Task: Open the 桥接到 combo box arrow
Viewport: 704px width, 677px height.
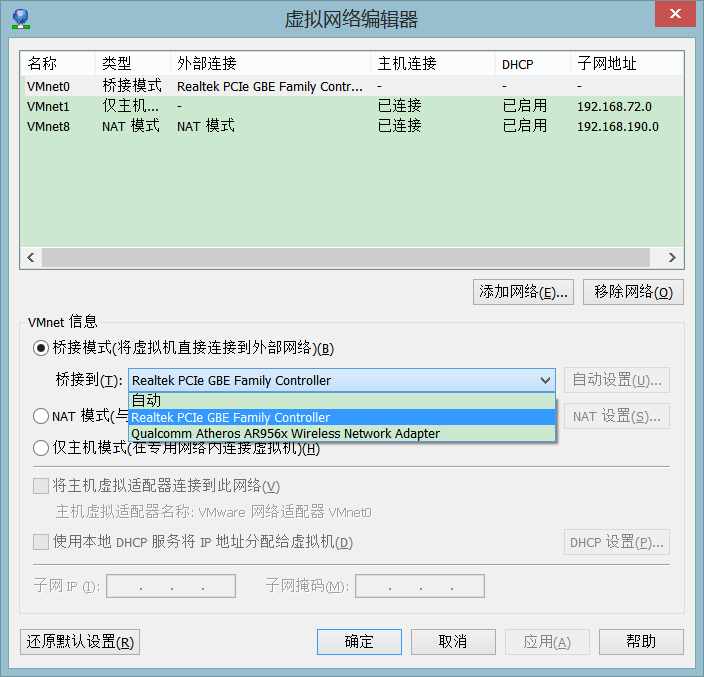Action: (x=545, y=380)
